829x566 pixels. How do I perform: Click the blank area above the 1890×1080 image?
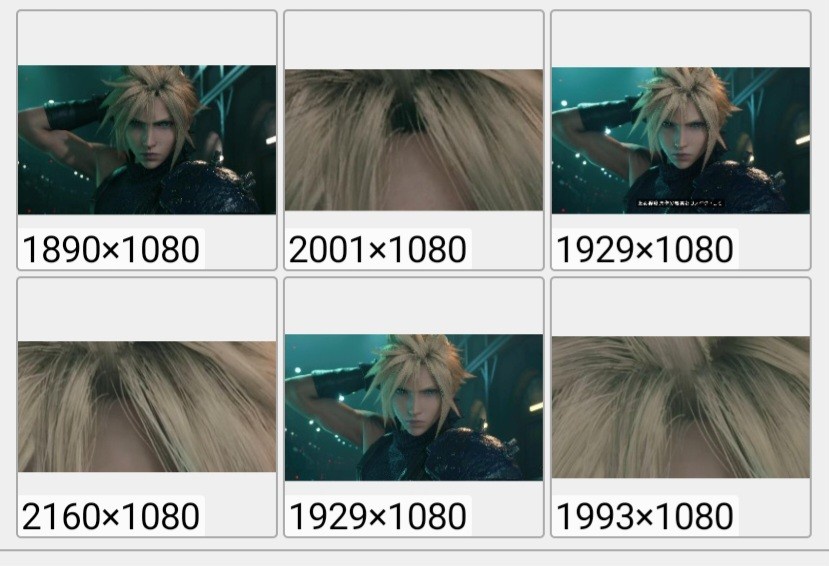tap(147, 38)
